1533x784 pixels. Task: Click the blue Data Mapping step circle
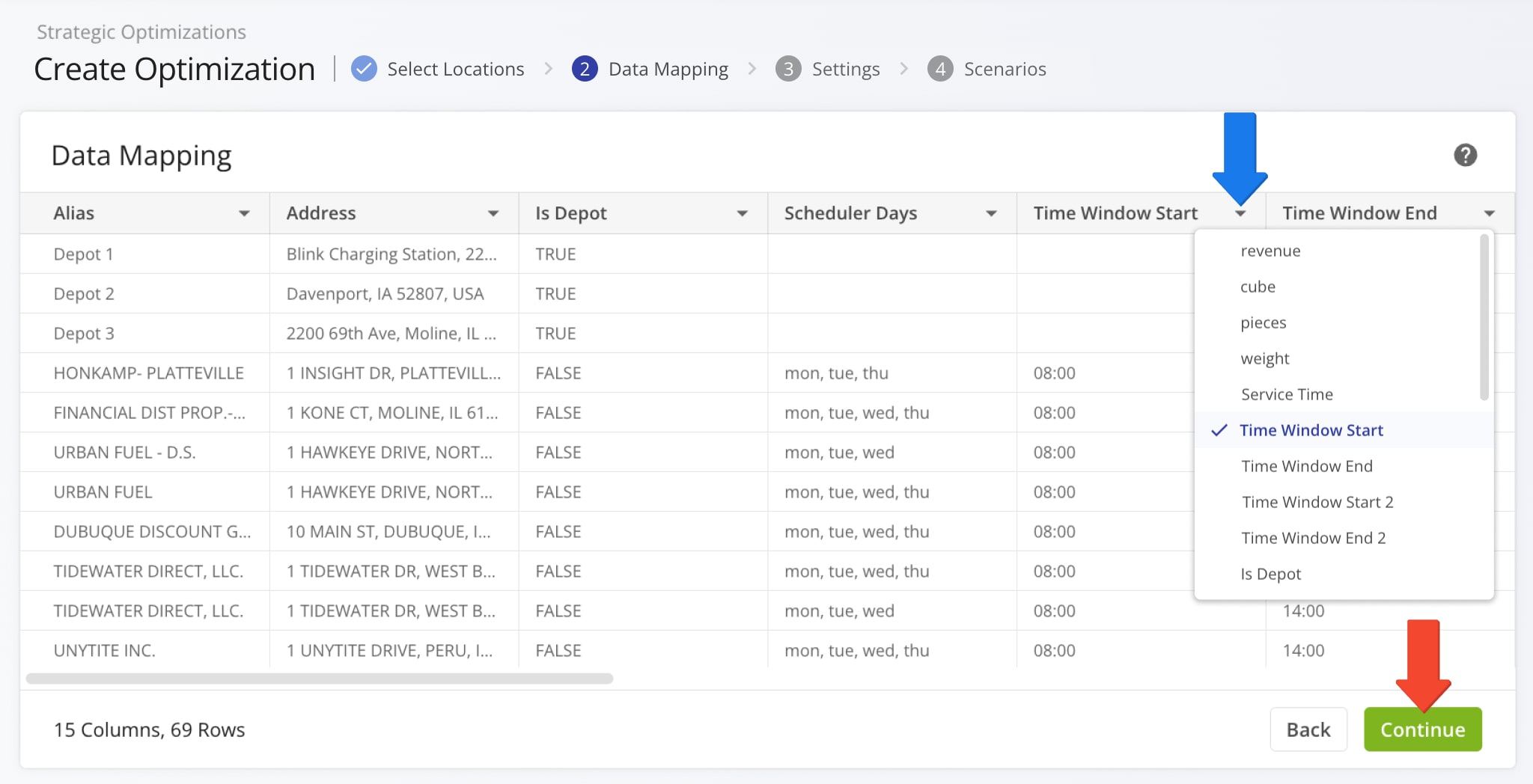point(585,68)
